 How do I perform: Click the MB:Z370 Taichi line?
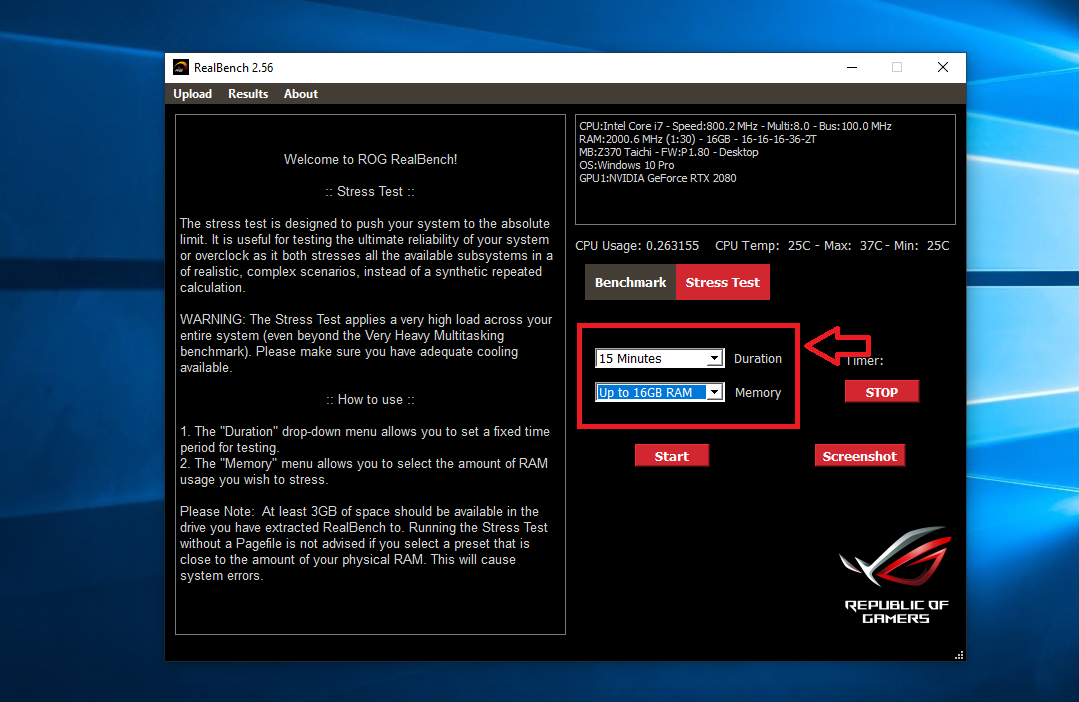(x=669, y=152)
